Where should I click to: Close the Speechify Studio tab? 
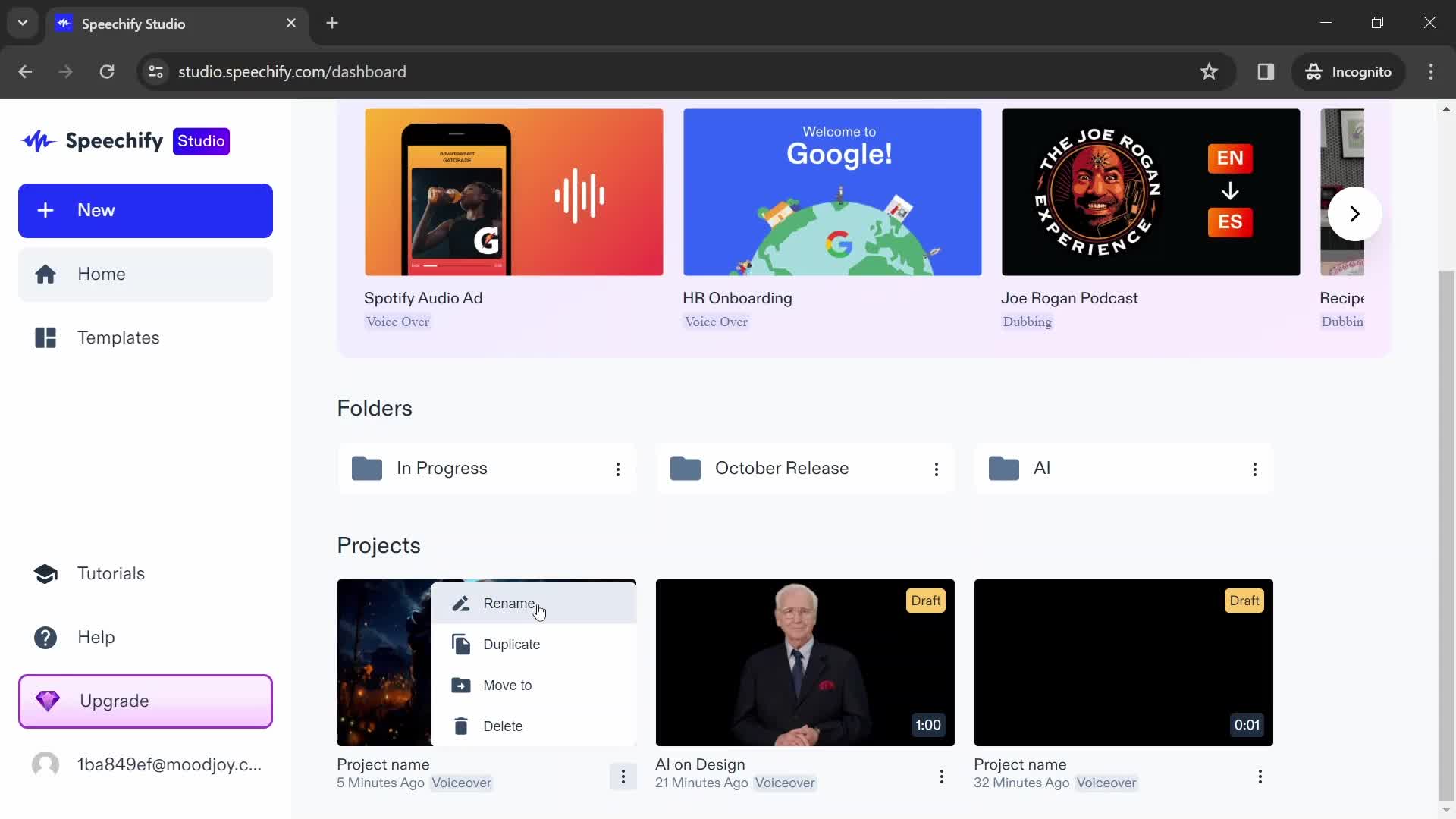coord(291,24)
